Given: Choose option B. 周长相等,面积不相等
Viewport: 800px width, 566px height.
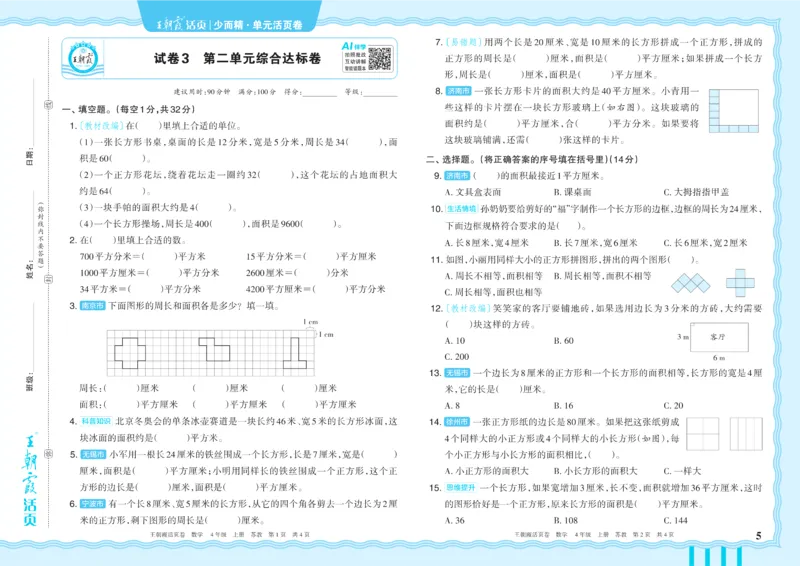Looking at the screenshot, I should point(603,276).
